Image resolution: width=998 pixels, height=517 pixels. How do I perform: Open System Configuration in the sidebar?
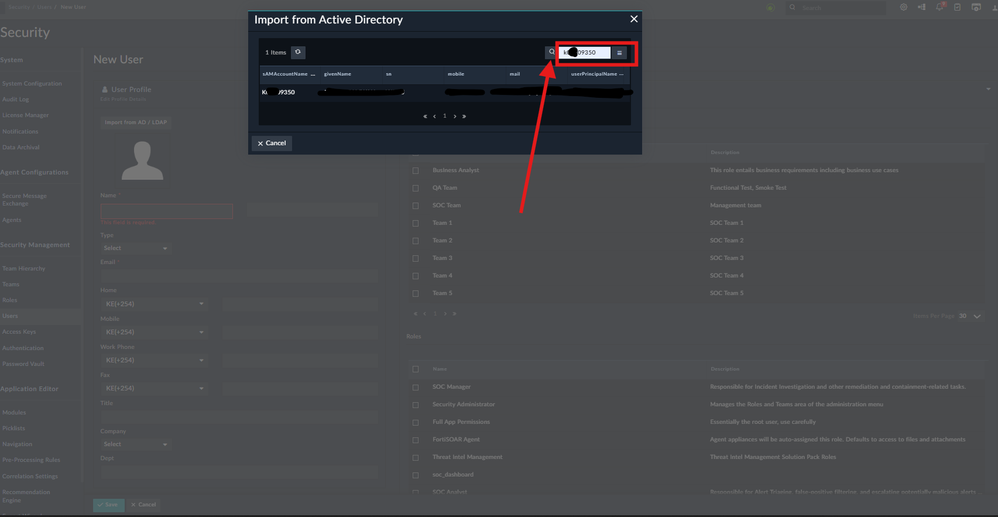tap(32, 84)
